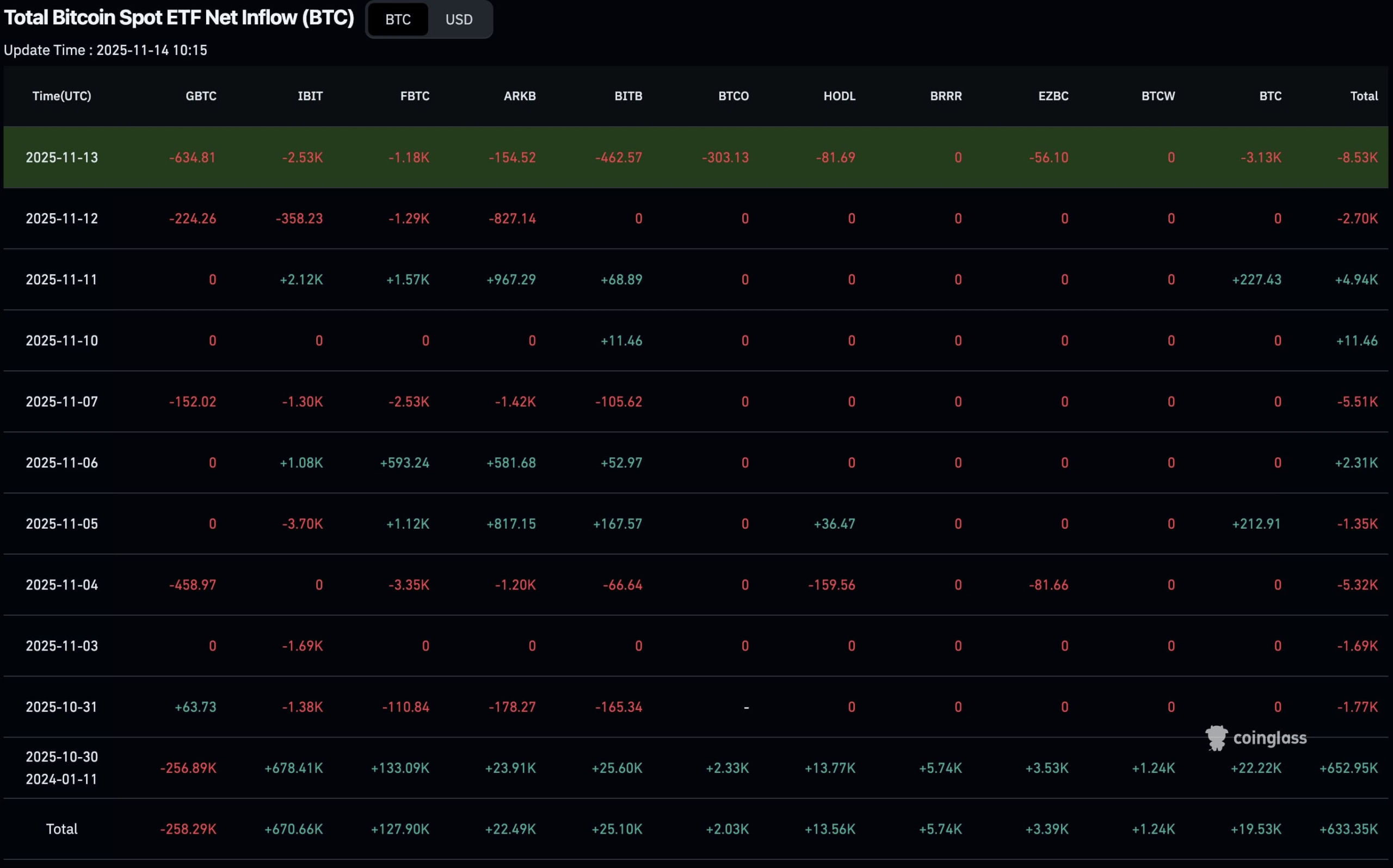Viewport: 1393px width, 868px height.
Task: Switch to the USD toggle option
Action: pos(458,20)
